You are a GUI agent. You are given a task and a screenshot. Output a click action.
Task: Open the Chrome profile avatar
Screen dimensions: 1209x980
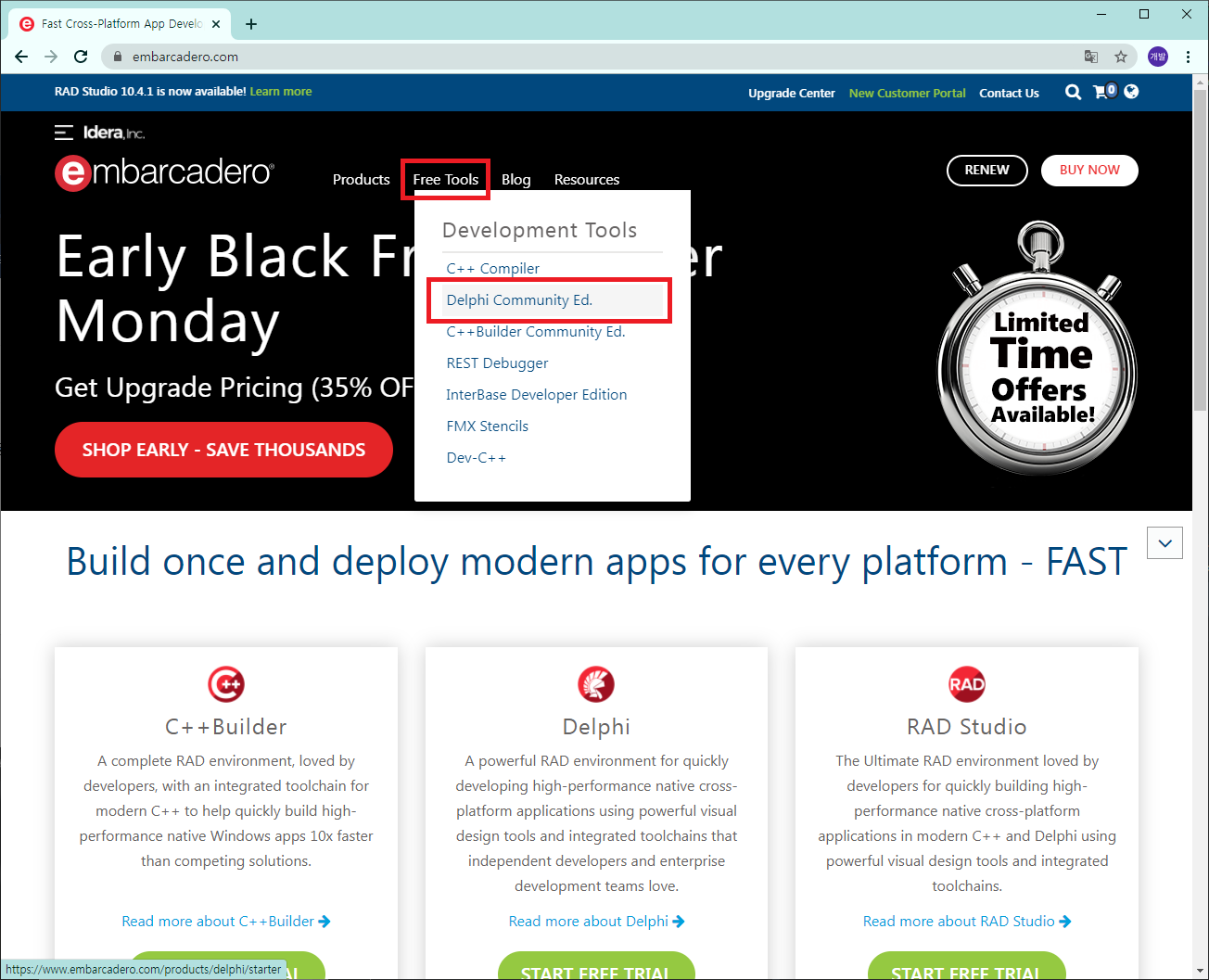coord(1158,57)
